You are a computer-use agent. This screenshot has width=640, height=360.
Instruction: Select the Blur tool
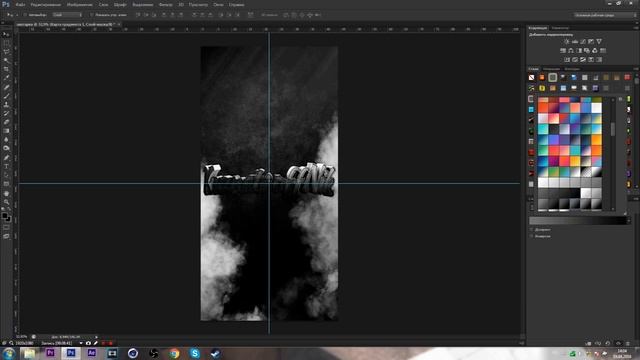6,140
